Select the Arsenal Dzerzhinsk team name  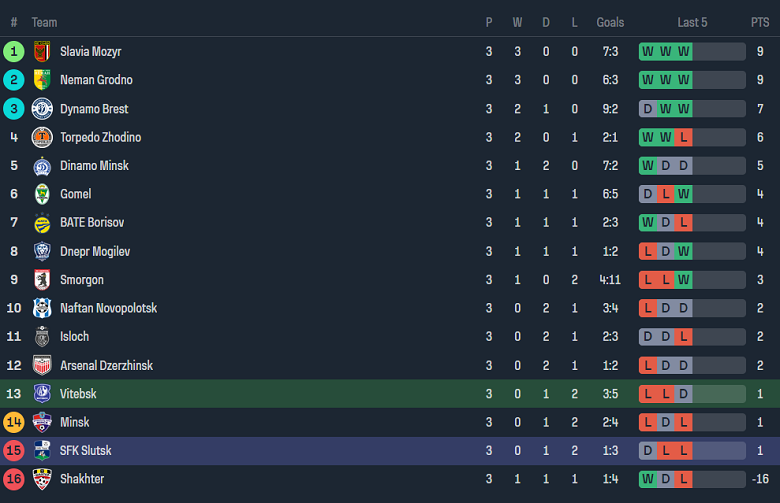[x=106, y=366]
